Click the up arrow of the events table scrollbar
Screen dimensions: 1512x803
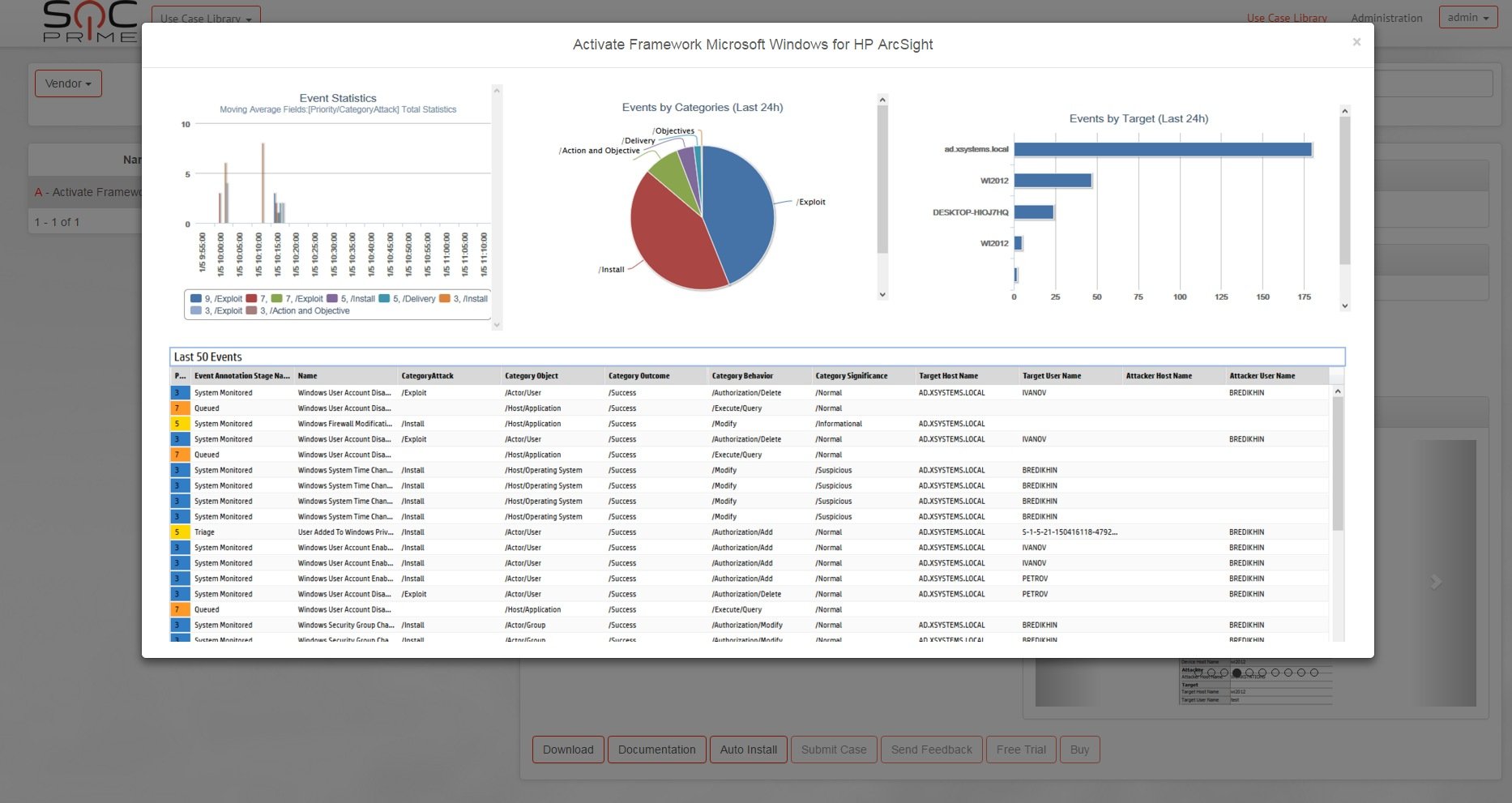click(1338, 391)
